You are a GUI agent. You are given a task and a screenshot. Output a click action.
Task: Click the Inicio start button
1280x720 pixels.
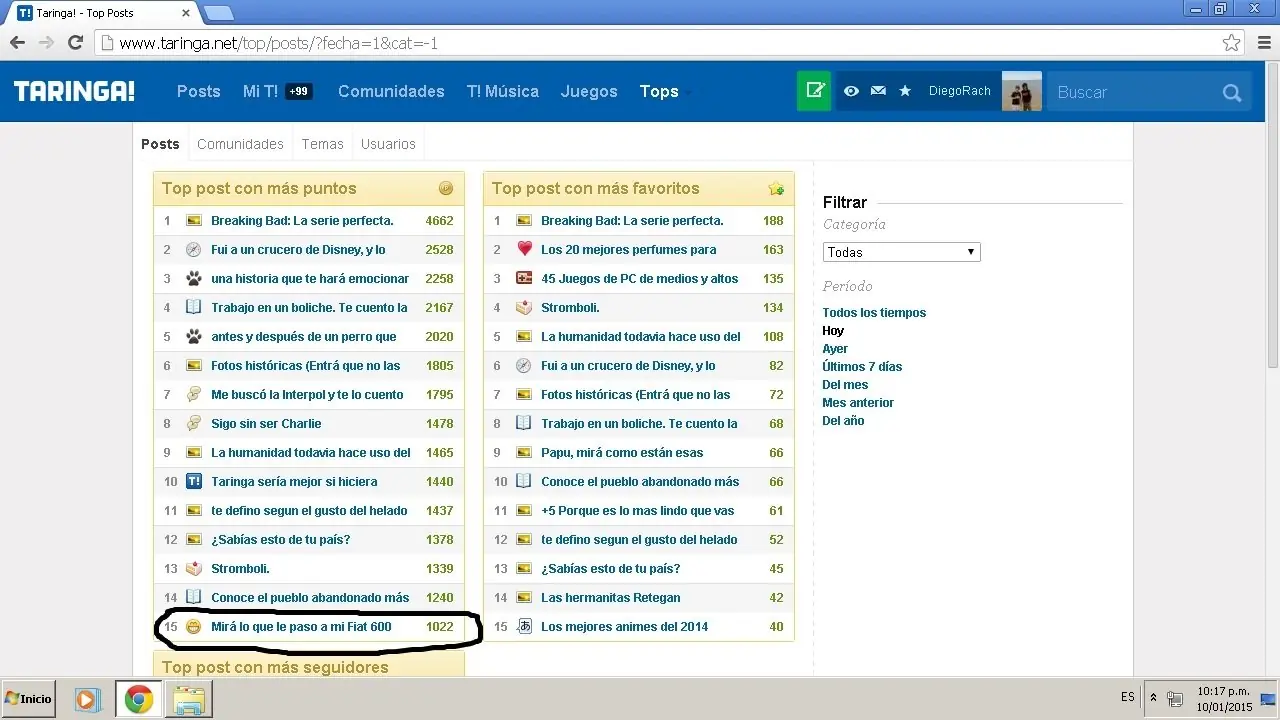point(29,699)
